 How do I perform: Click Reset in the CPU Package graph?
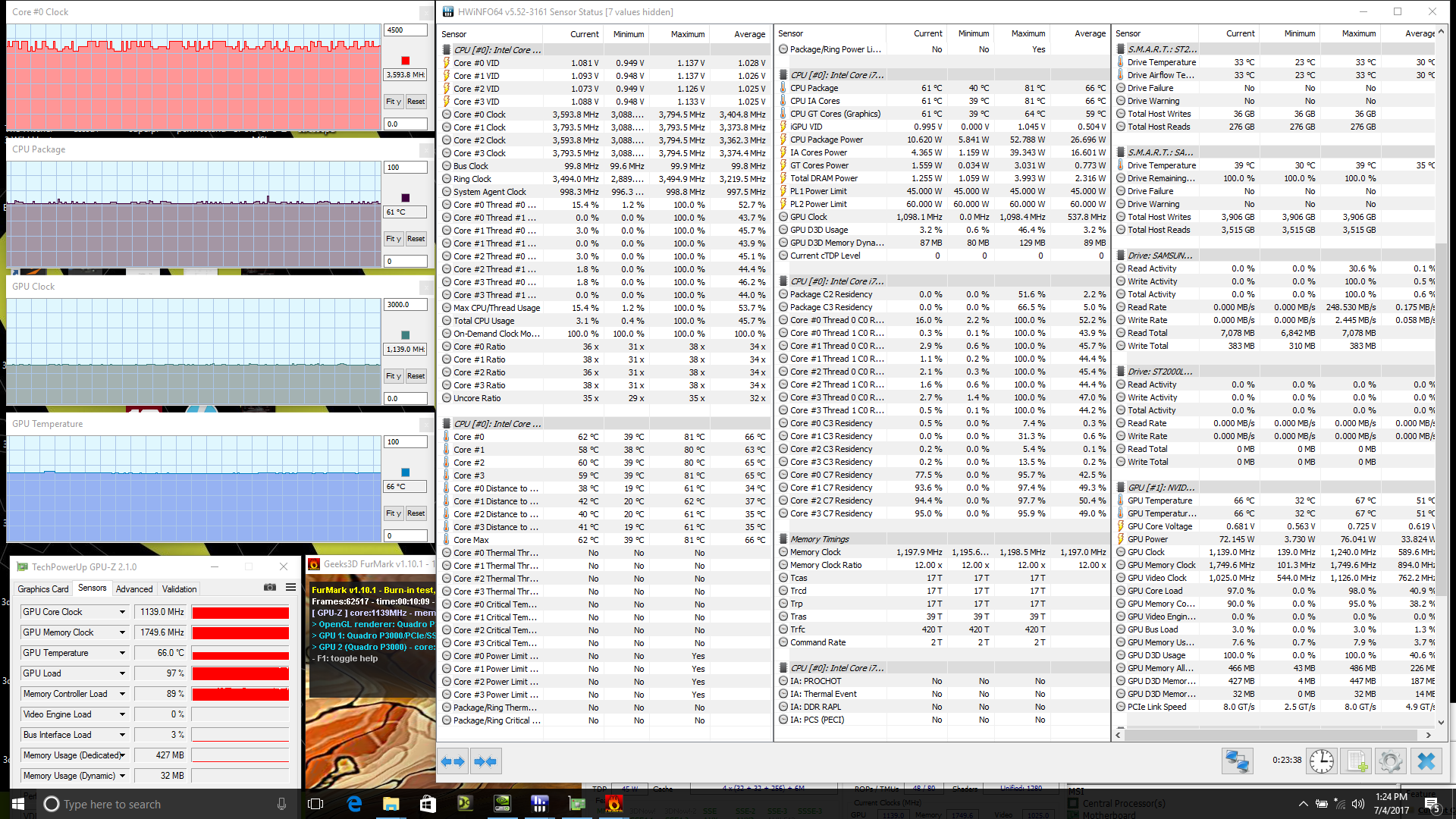(416, 239)
